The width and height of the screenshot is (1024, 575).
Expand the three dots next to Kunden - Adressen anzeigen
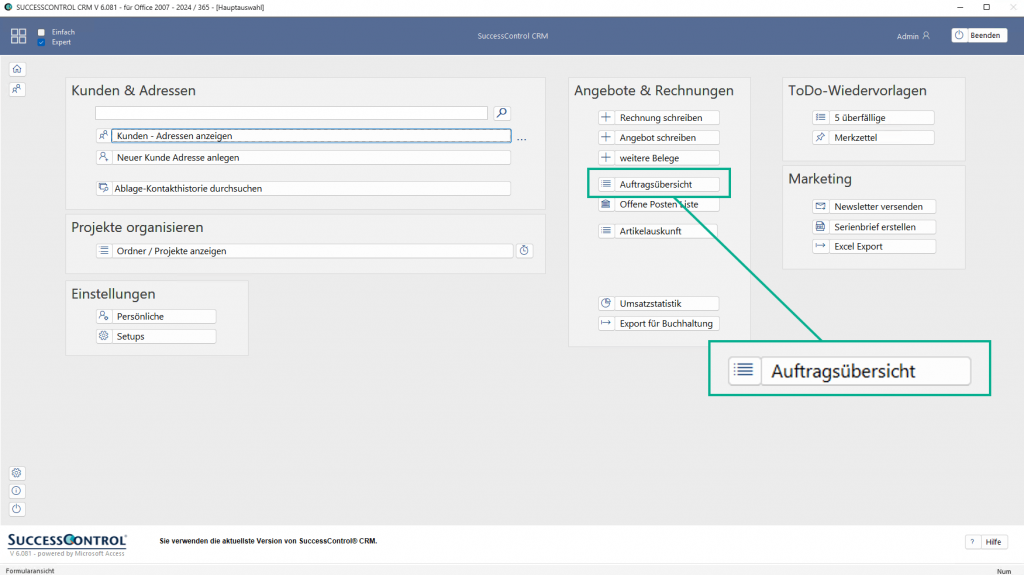pyautogui.click(x=521, y=137)
